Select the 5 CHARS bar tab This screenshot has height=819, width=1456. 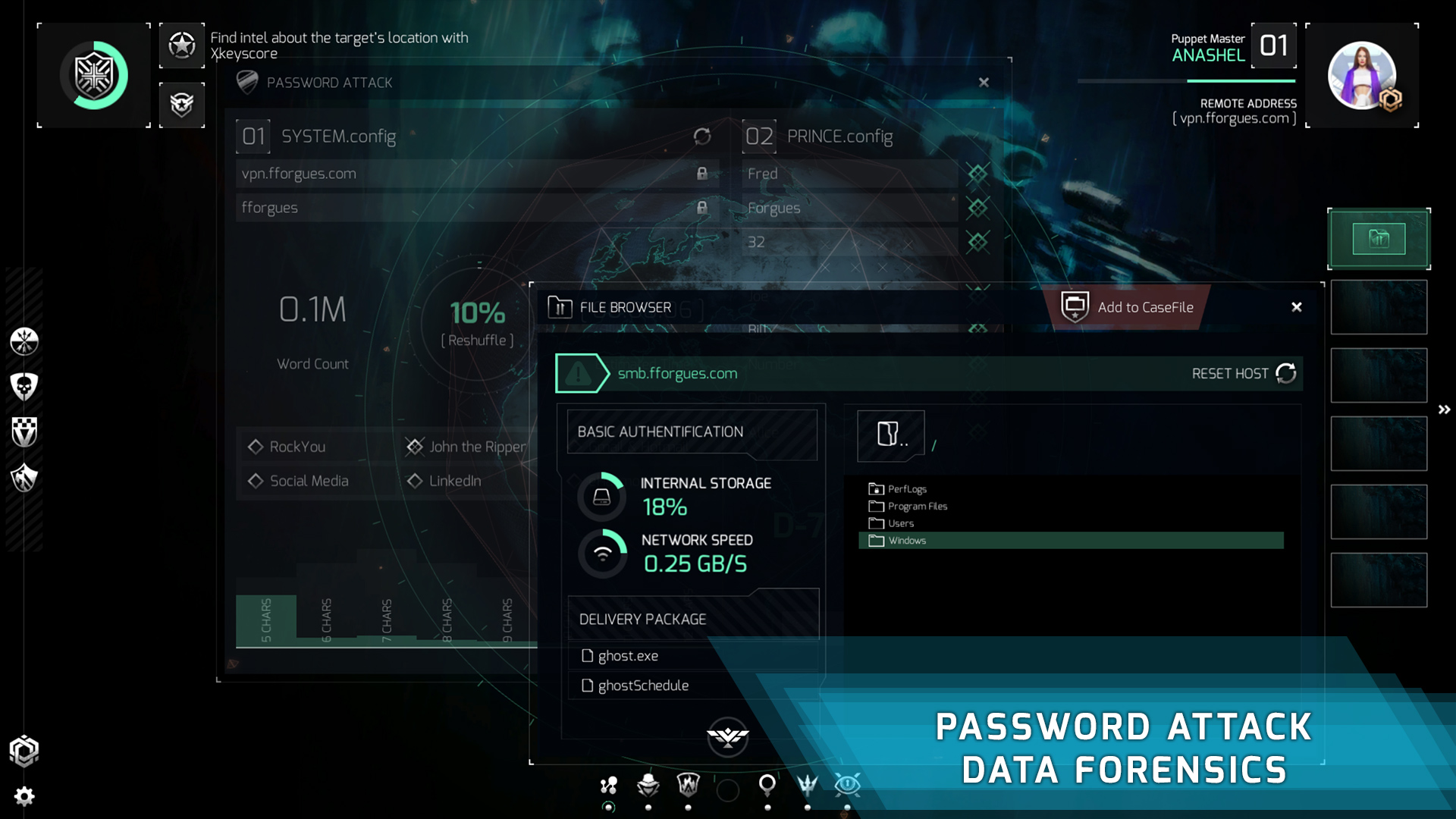(266, 620)
